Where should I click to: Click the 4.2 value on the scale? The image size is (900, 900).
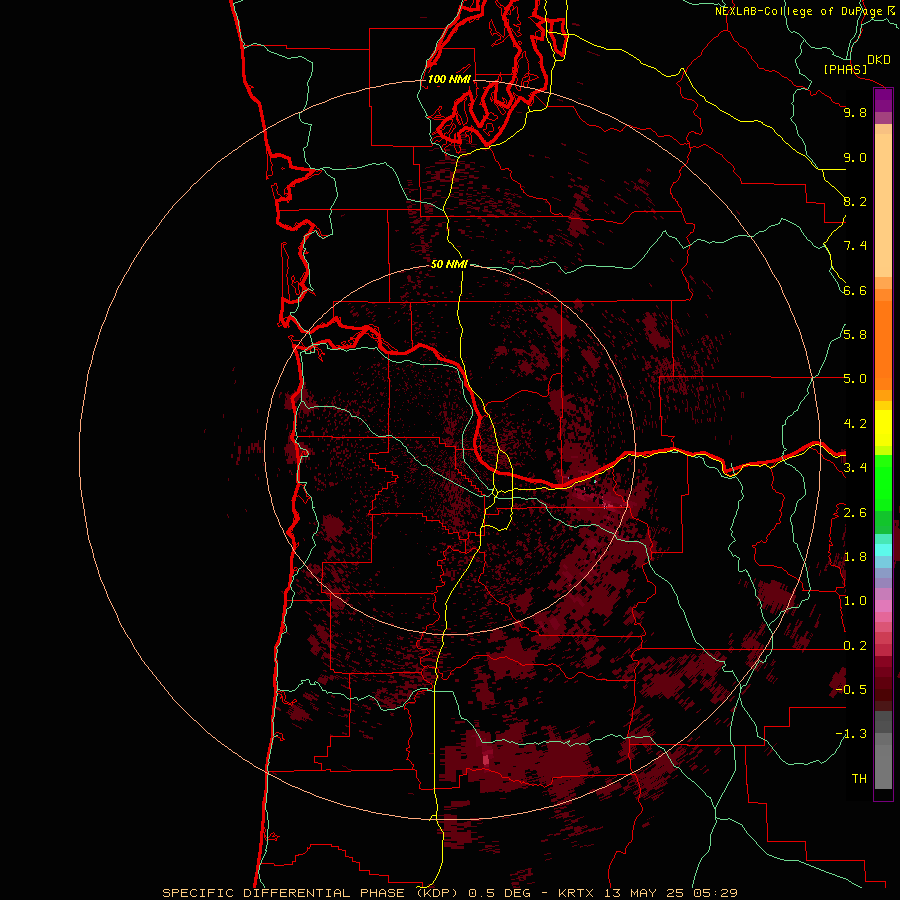pos(855,424)
